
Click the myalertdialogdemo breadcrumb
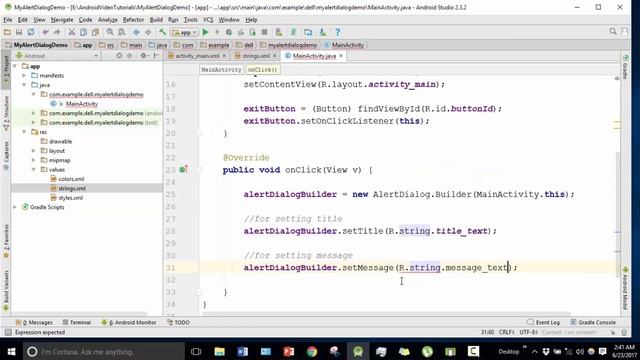[x=289, y=45]
